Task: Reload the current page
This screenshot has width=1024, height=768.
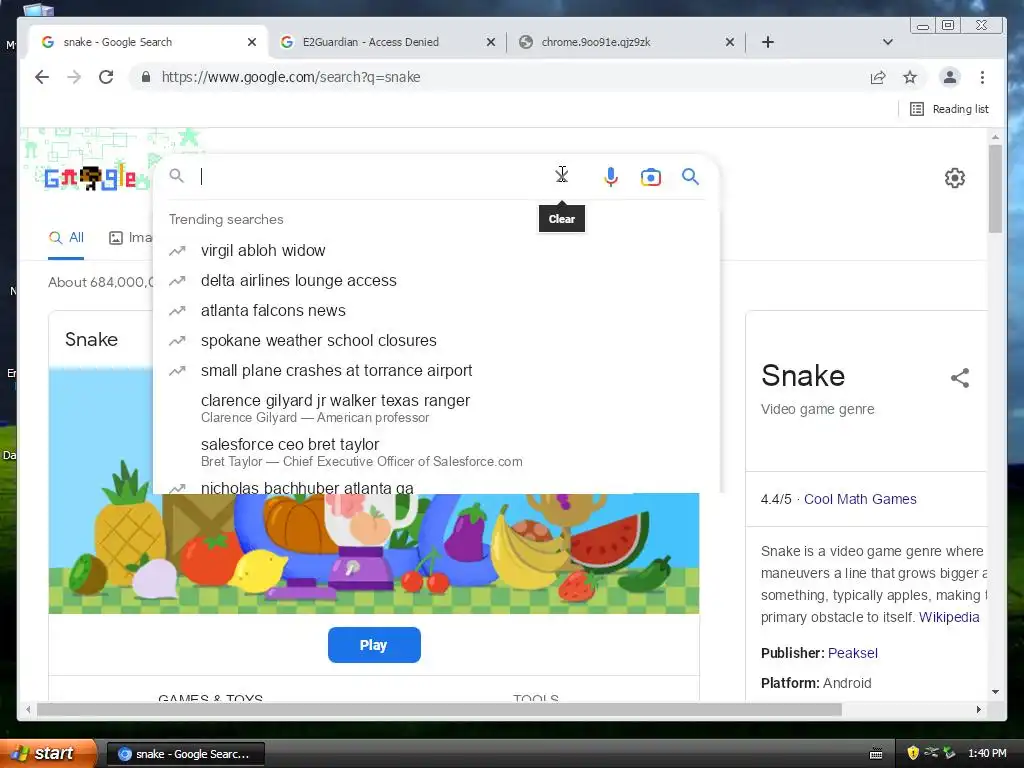Action: click(x=106, y=77)
